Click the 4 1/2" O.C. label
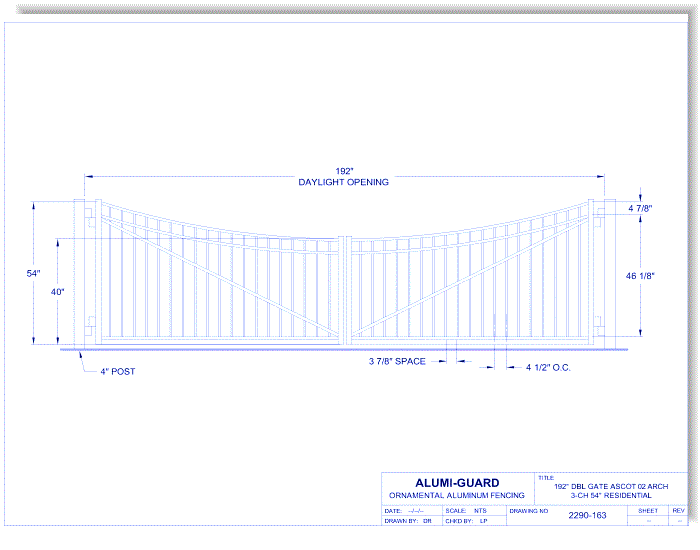The image size is (700, 550). pos(548,367)
